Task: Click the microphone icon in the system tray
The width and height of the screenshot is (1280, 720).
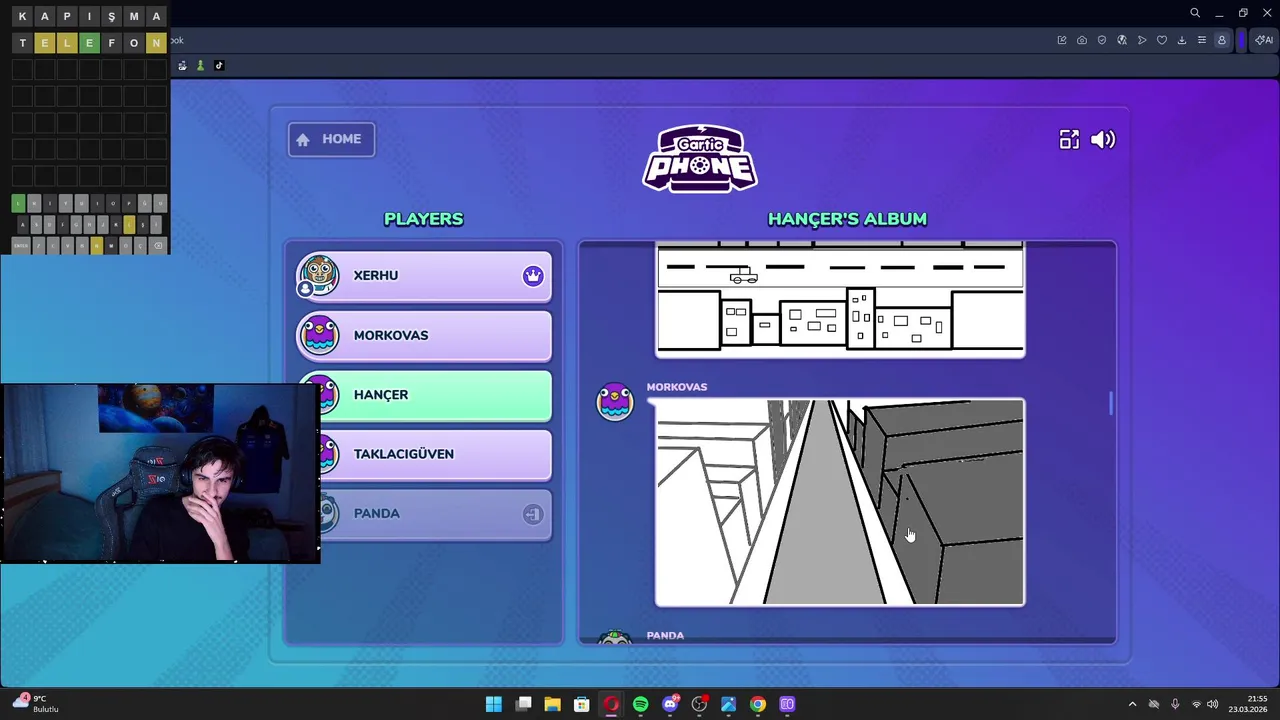Action: coord(1175,704)
